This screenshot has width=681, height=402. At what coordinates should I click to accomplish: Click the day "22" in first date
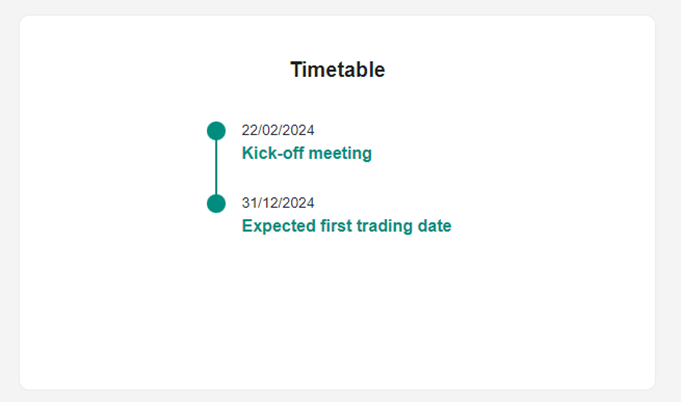pos(249,130)
